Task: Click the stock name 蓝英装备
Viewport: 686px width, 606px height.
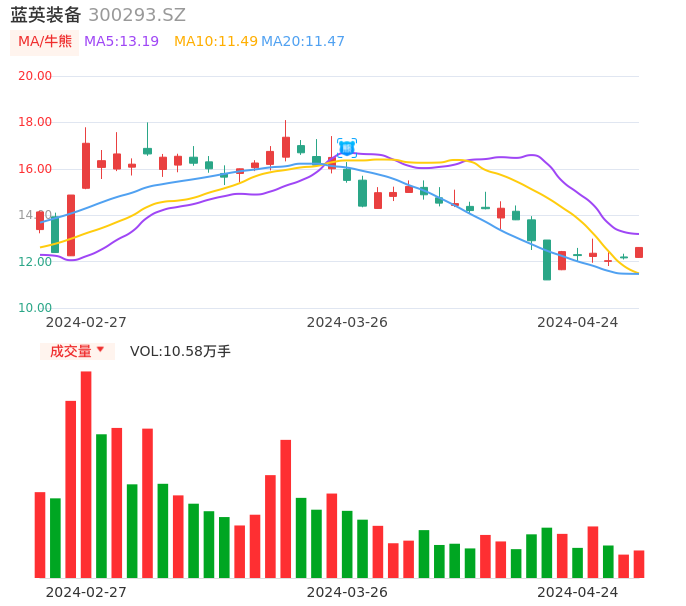Action: tap(46, 15)
